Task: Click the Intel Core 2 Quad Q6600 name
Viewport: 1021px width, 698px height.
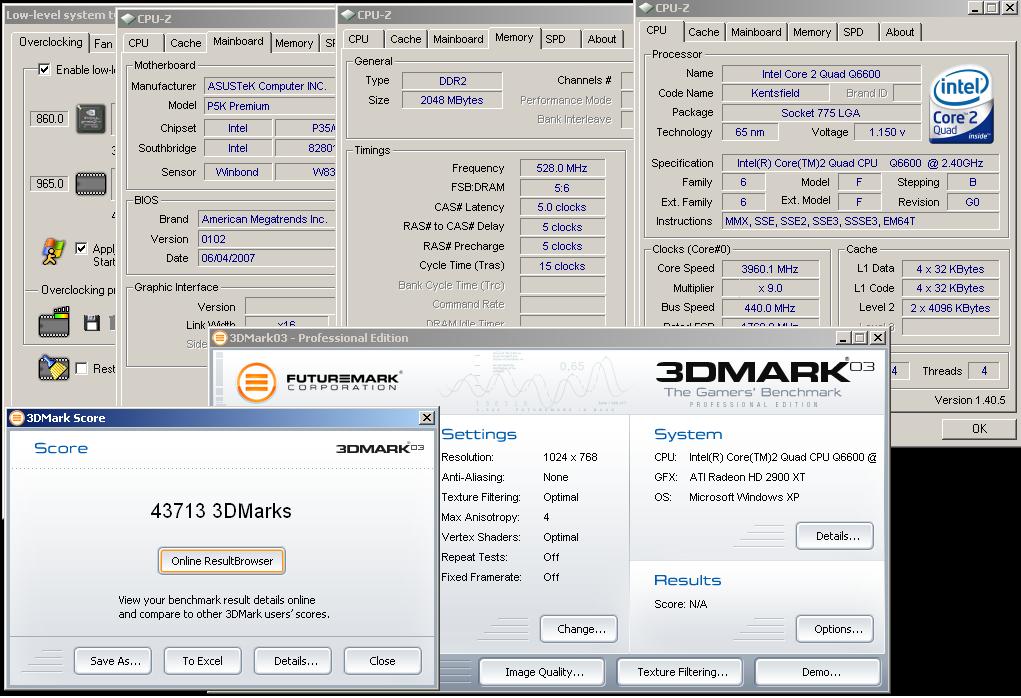Action: click(821, 74)
